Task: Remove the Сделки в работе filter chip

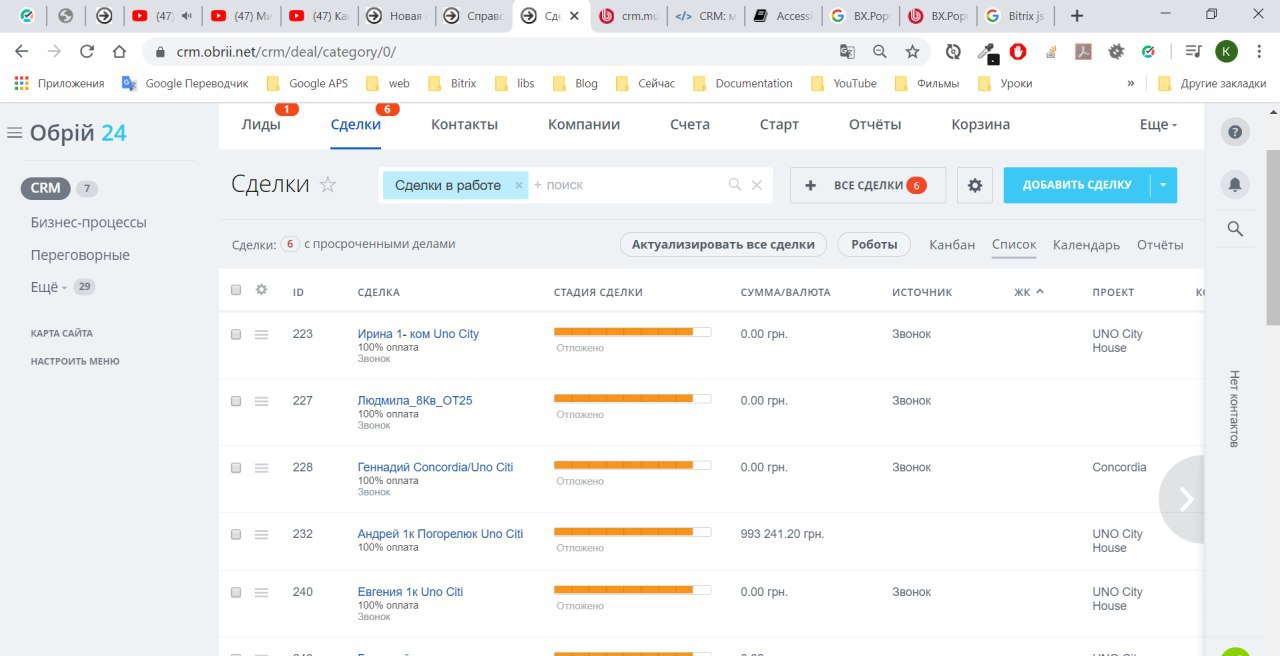Action: click(519, 185)
